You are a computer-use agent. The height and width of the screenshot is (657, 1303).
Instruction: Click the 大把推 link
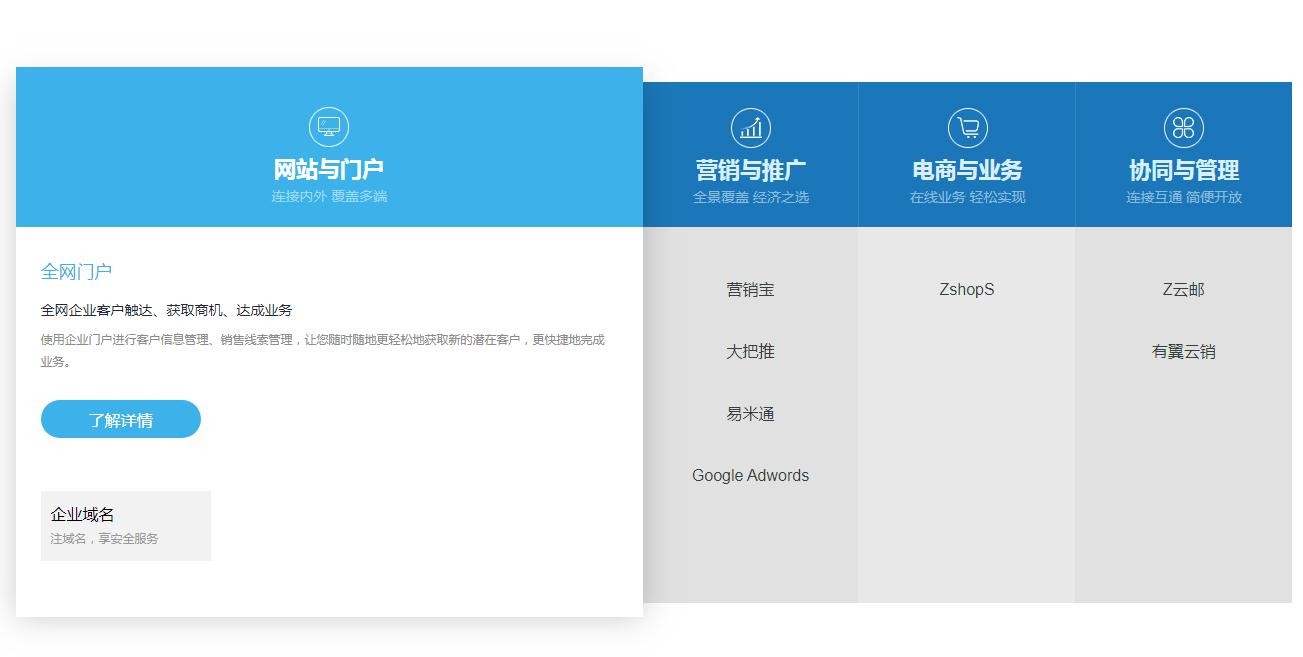[x=750, y=352]
